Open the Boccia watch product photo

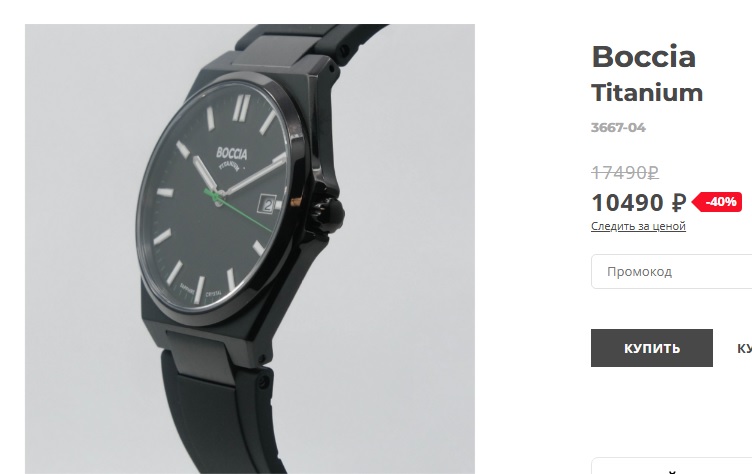pyautogui.click(x=250, y=249)
